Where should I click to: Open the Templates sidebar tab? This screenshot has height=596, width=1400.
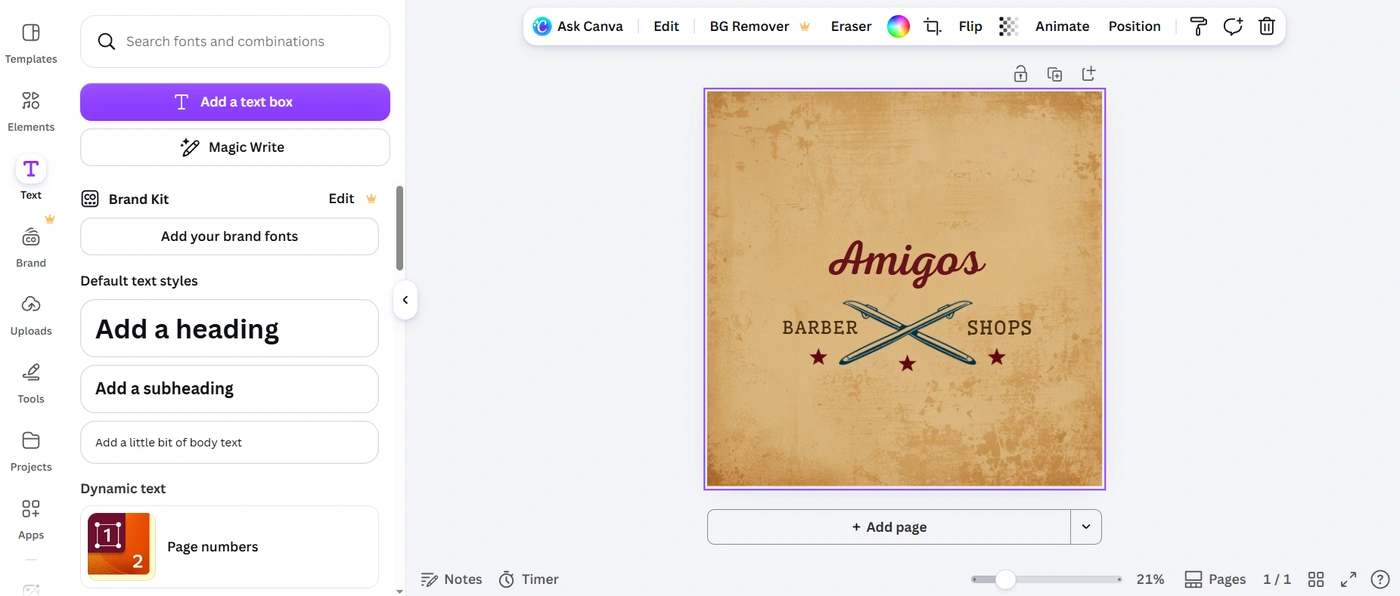coord(31,44)
